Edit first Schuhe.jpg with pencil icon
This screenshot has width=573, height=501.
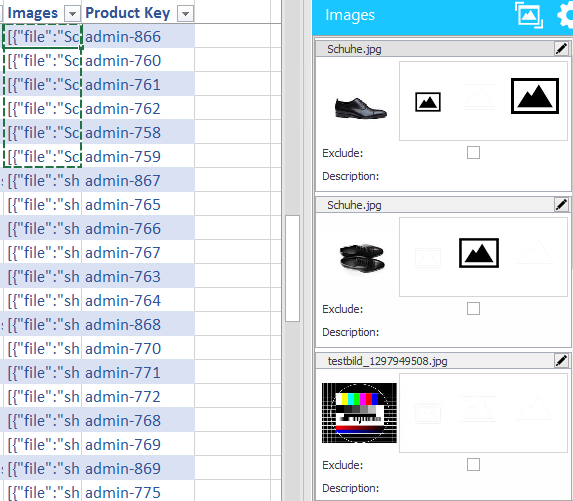(562, 49)
